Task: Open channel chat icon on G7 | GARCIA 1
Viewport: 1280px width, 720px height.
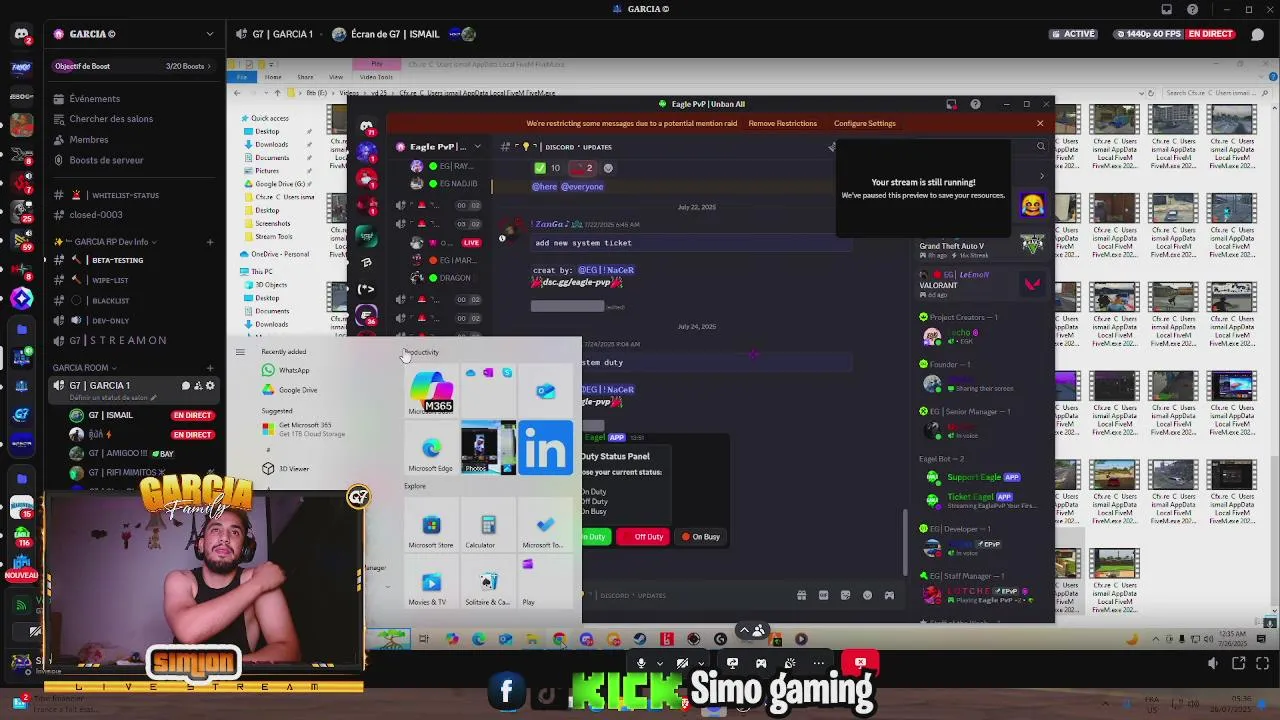Action: (x=185, y=386)
